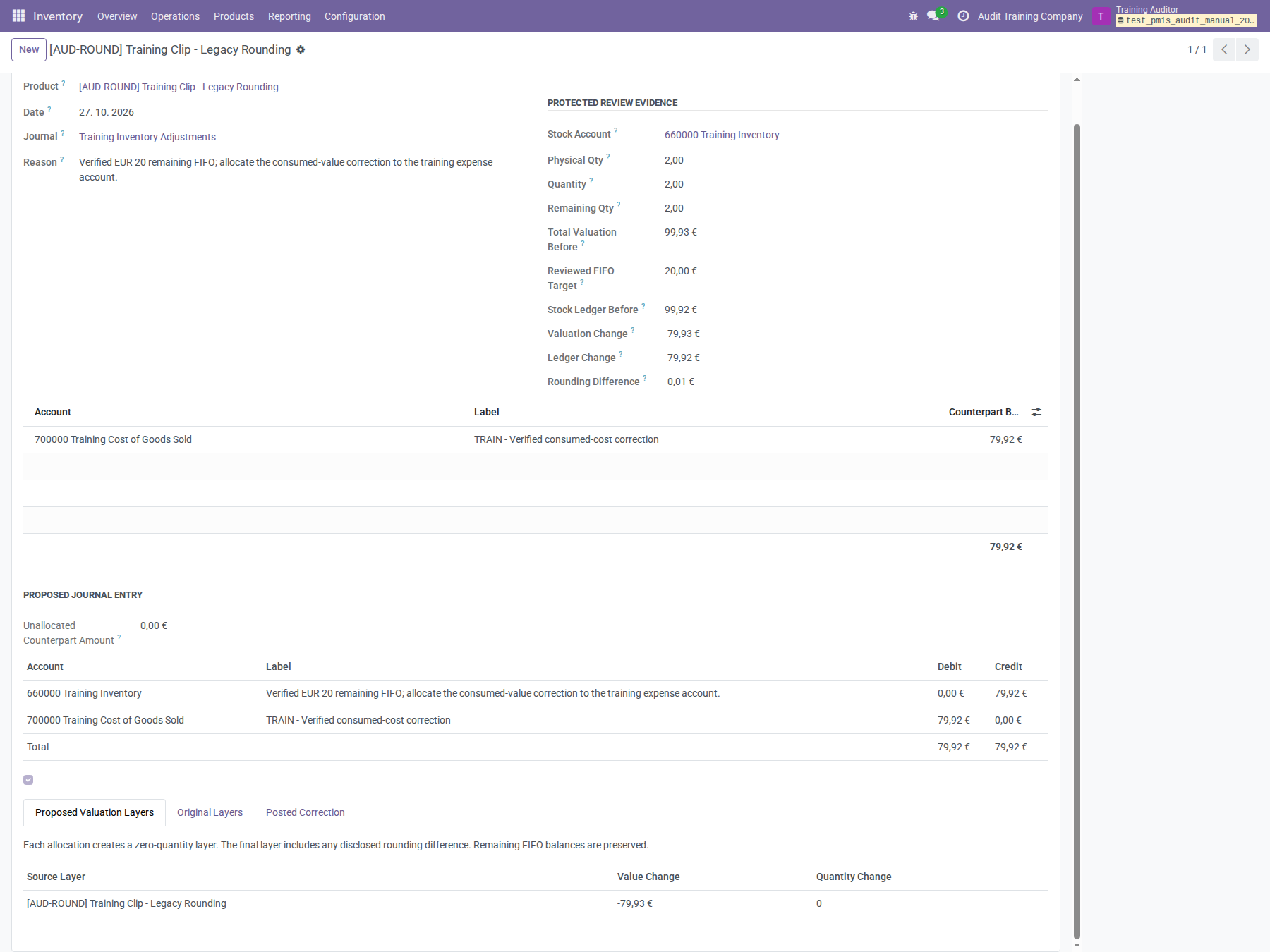Click the 660000 Training Inventory journal entry row

coord(536,693)
